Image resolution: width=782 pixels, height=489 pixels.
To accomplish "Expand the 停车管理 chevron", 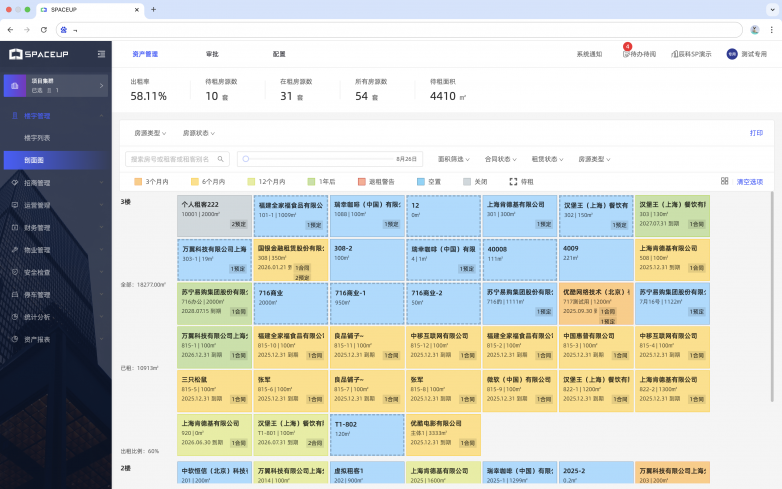I will [x=101, y=295].
